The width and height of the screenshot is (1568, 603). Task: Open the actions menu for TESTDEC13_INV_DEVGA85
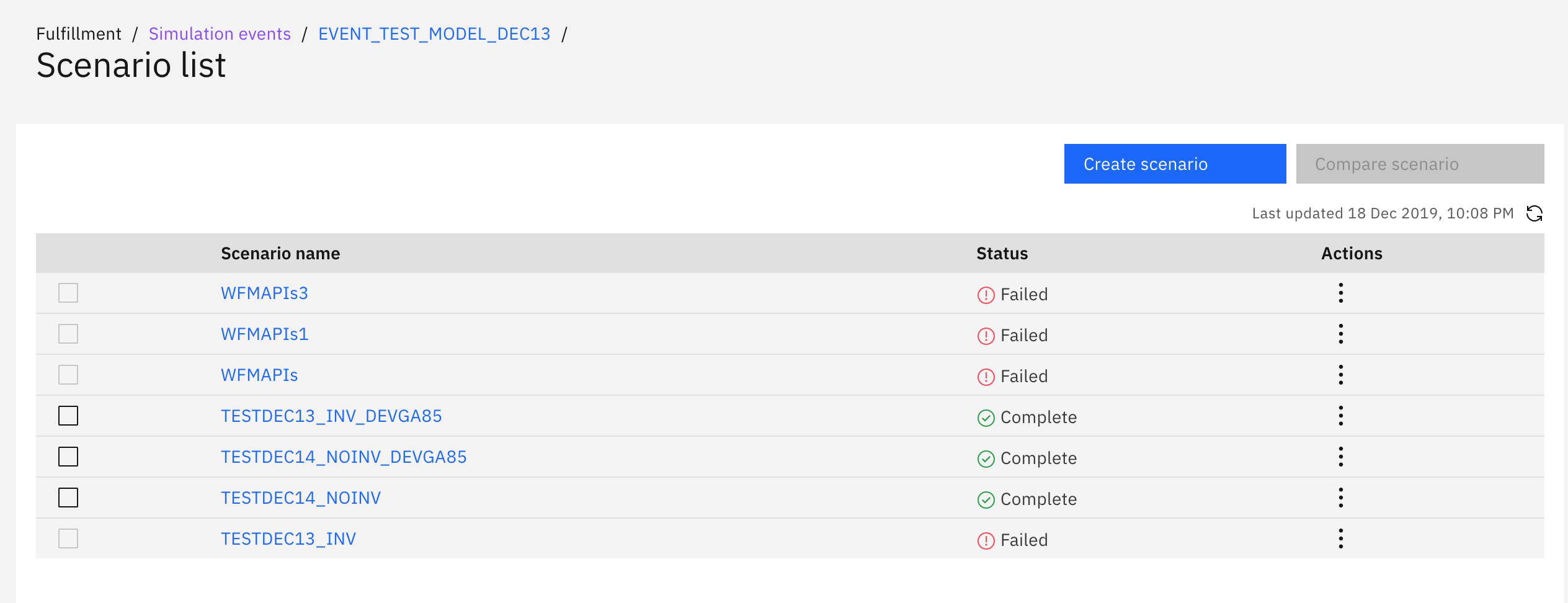(1341, 416)
